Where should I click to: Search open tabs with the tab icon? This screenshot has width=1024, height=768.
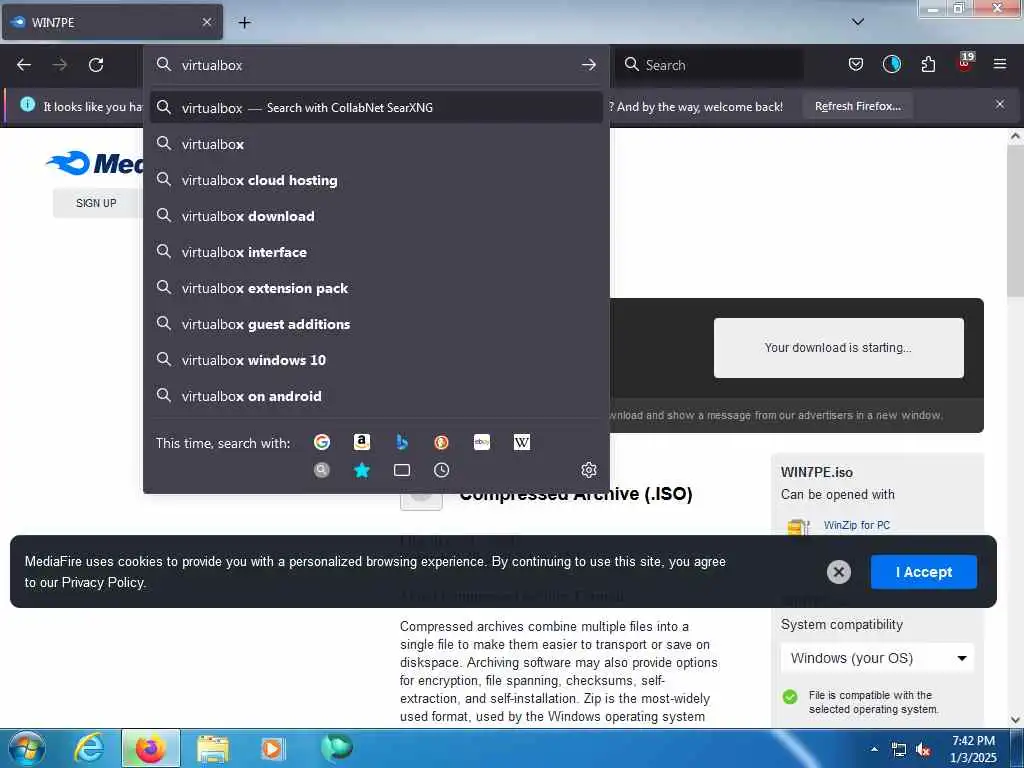click(x=402, y=470)
